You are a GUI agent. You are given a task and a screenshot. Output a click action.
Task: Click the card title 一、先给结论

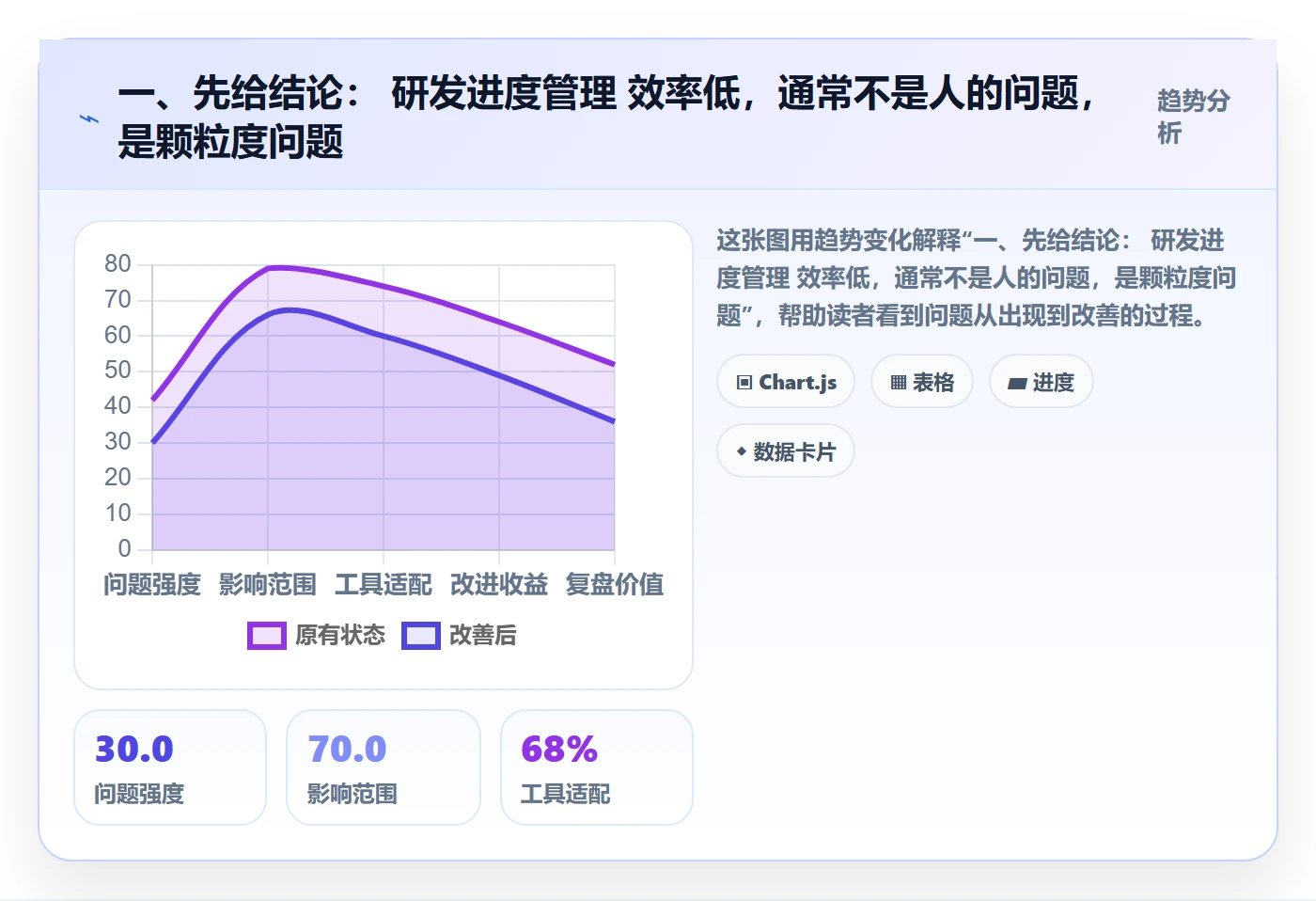608,118
